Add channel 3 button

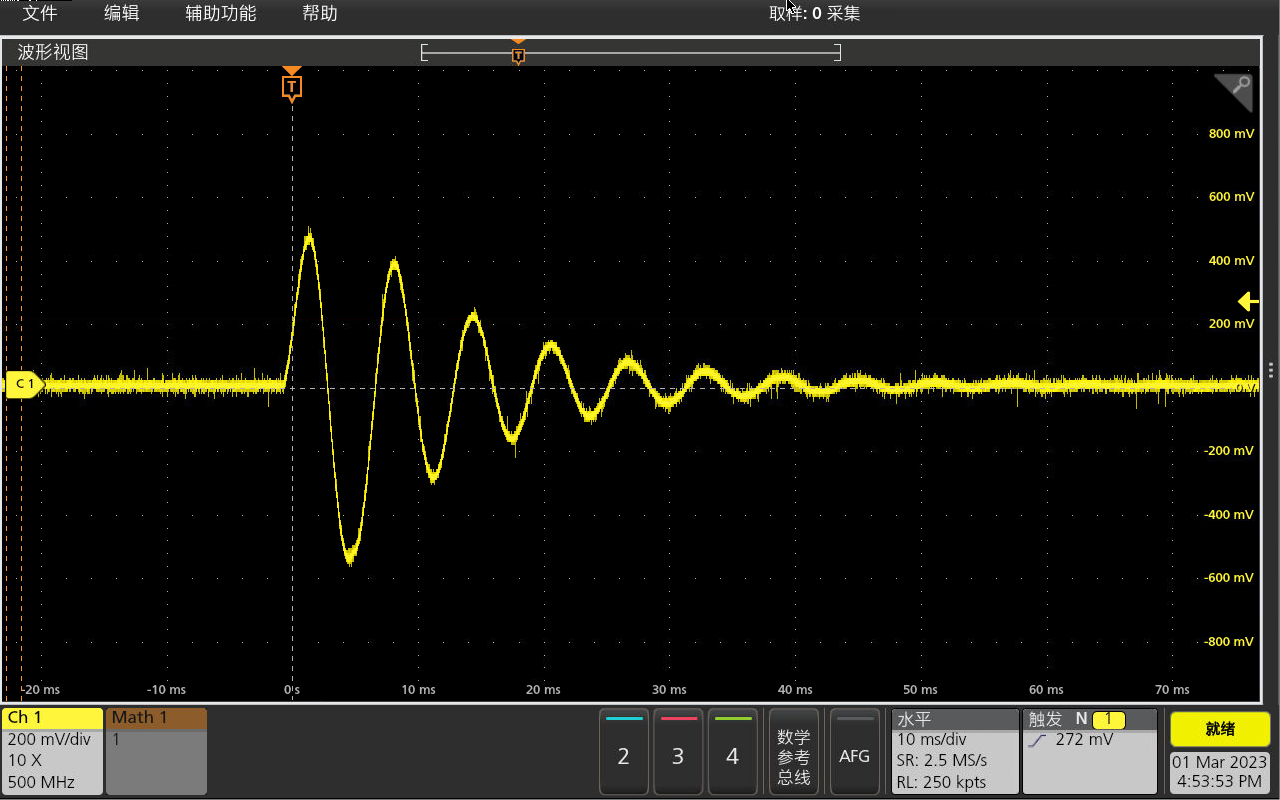(x=678, y=751)
